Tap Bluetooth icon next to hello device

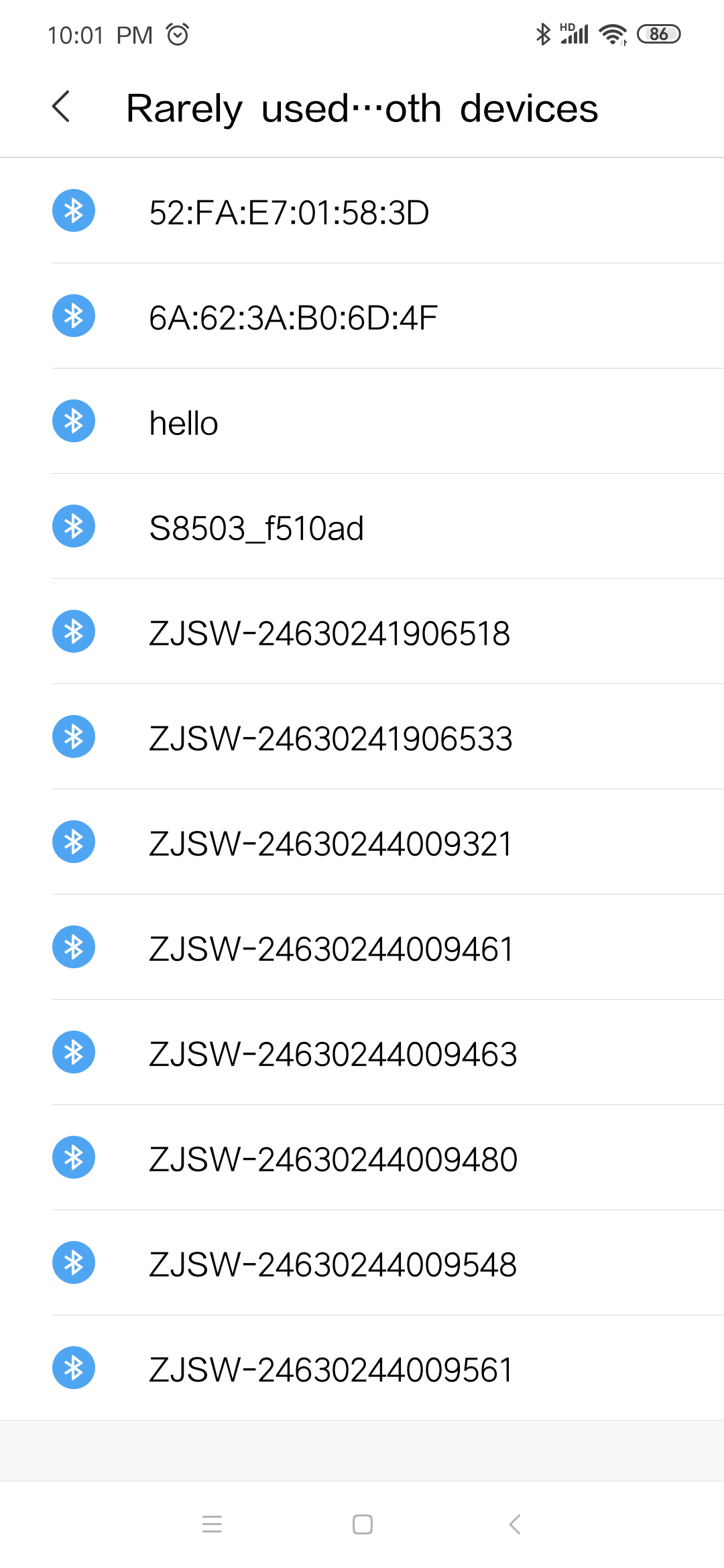coord(74,421)
